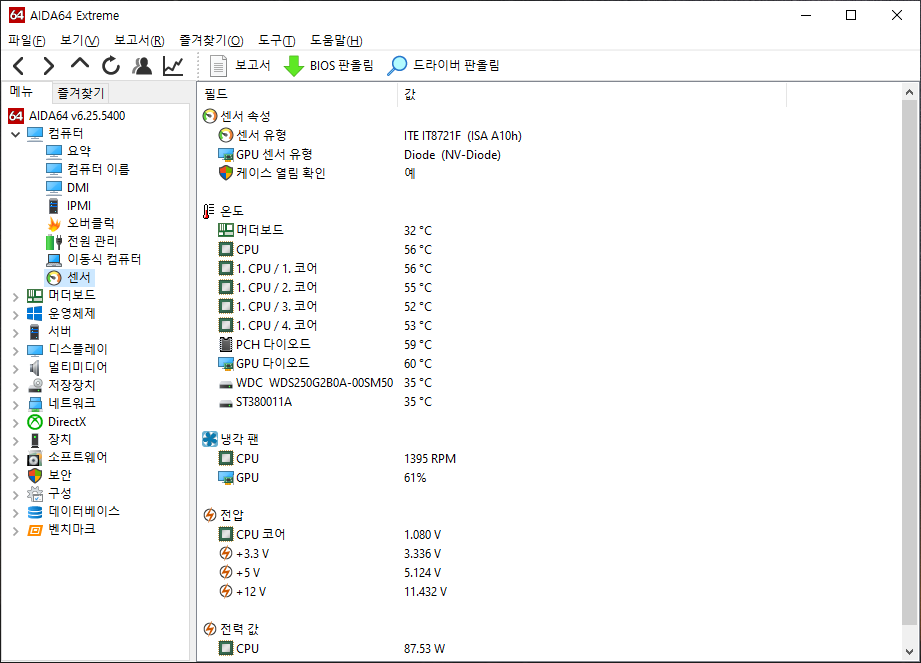This screenshot has width=921, height=663.
Task: Click the 값 column header
Action: coord(592,94)
